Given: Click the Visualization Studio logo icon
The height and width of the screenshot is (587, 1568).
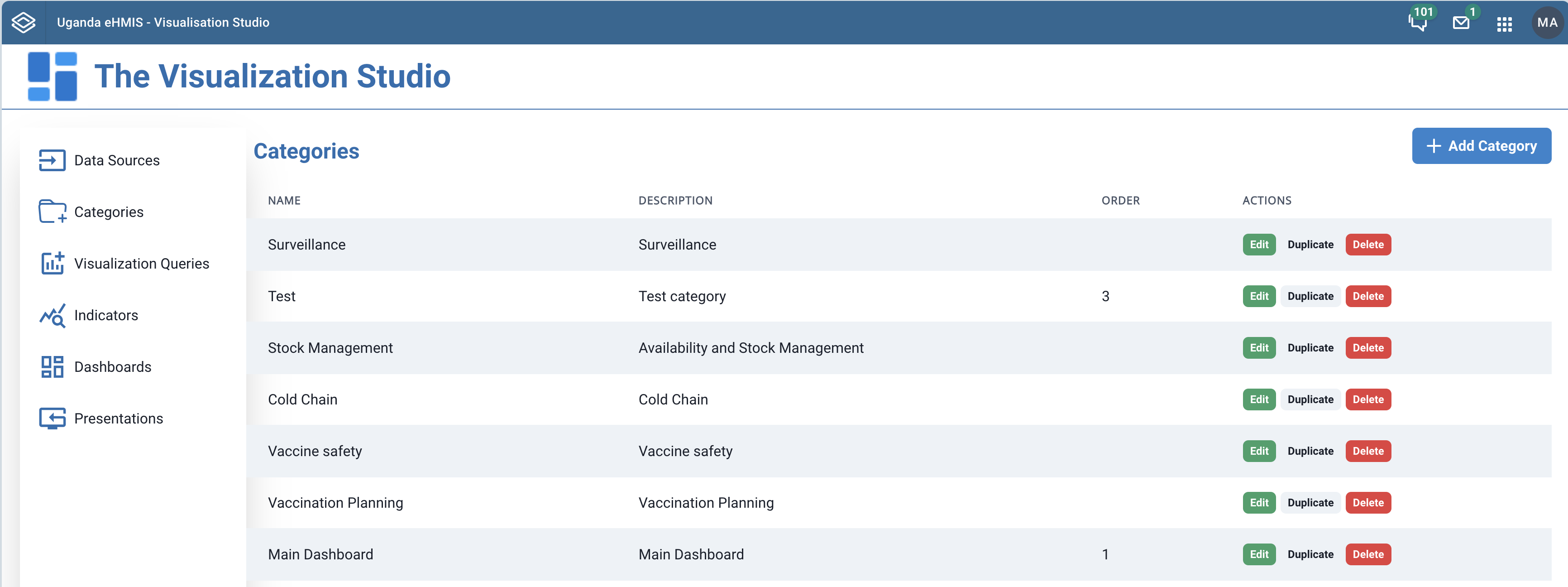Looking at the screenshot, I should pos(53,76).
